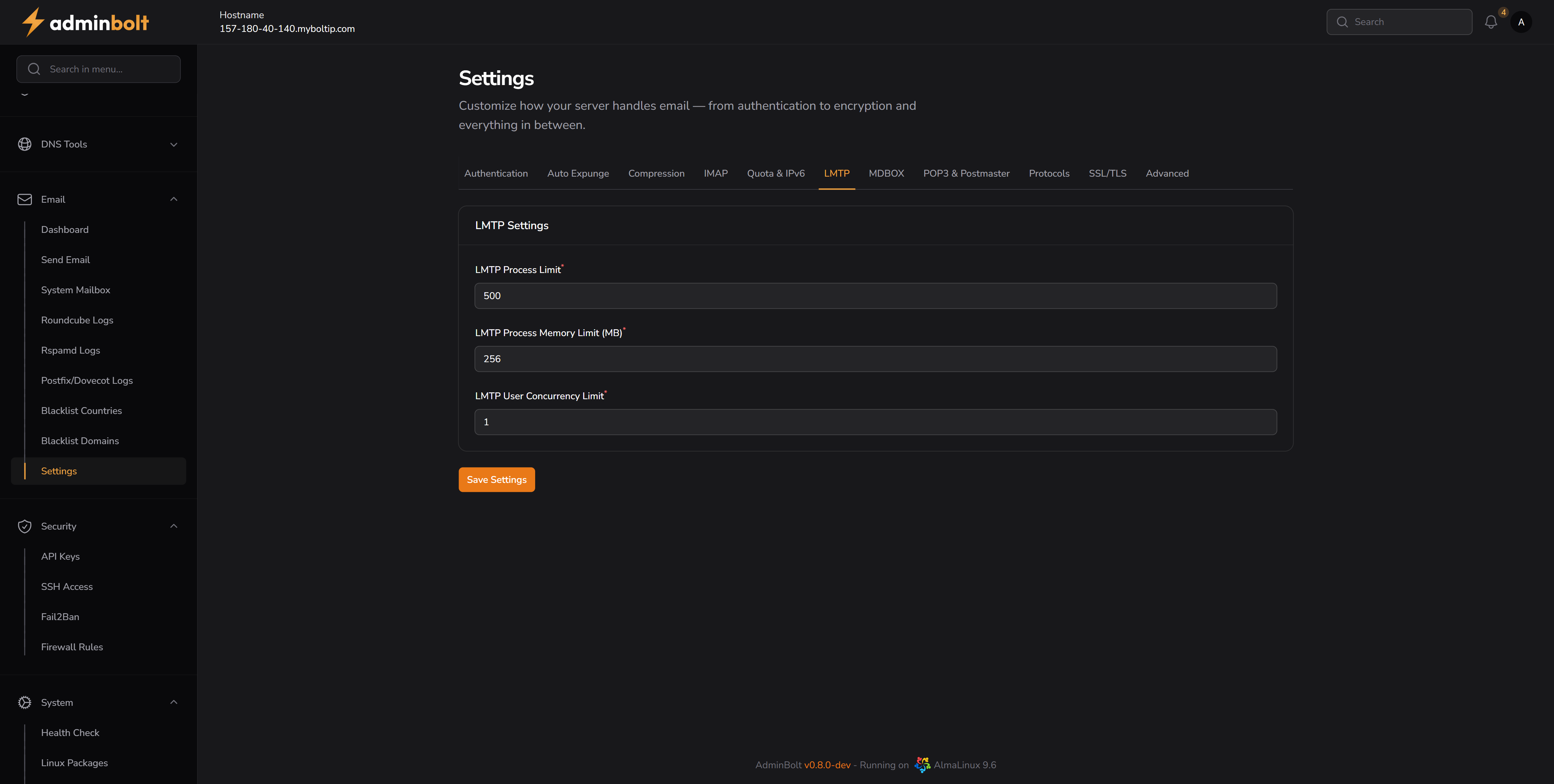Click the Email envelope icon
Viewport: 1554px width, 784px height.
click(x=25, y=200)
